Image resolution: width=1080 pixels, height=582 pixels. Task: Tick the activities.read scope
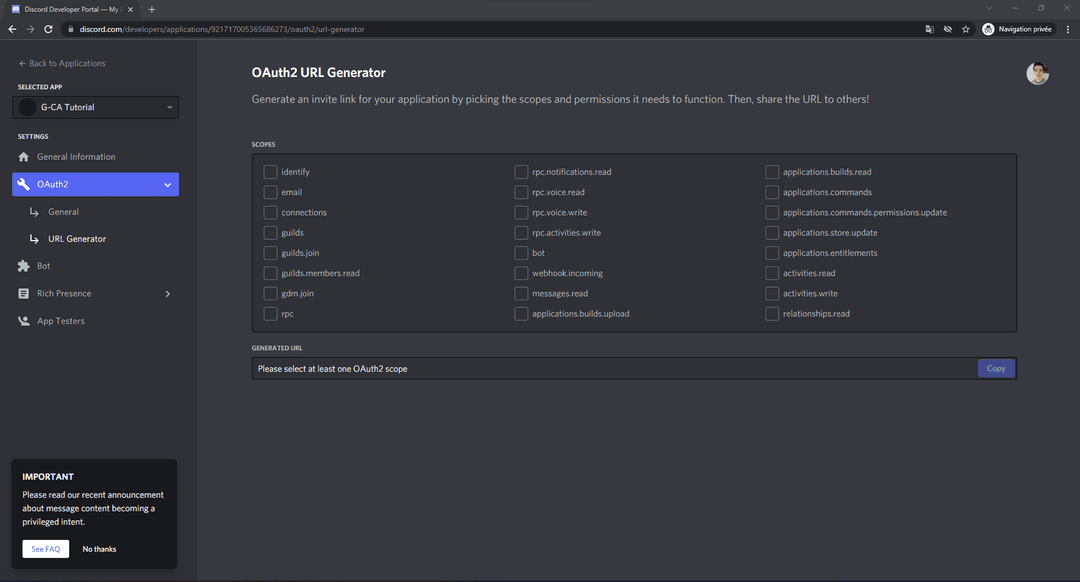coord(771,273)
